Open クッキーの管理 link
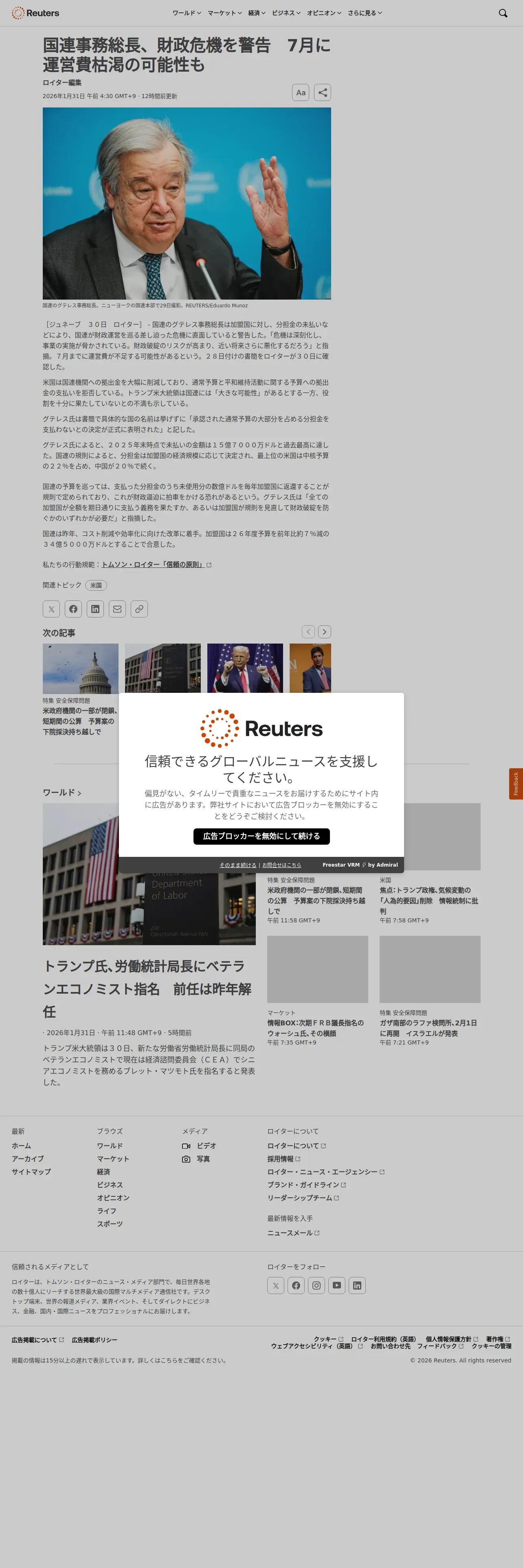 point(491,1346)
